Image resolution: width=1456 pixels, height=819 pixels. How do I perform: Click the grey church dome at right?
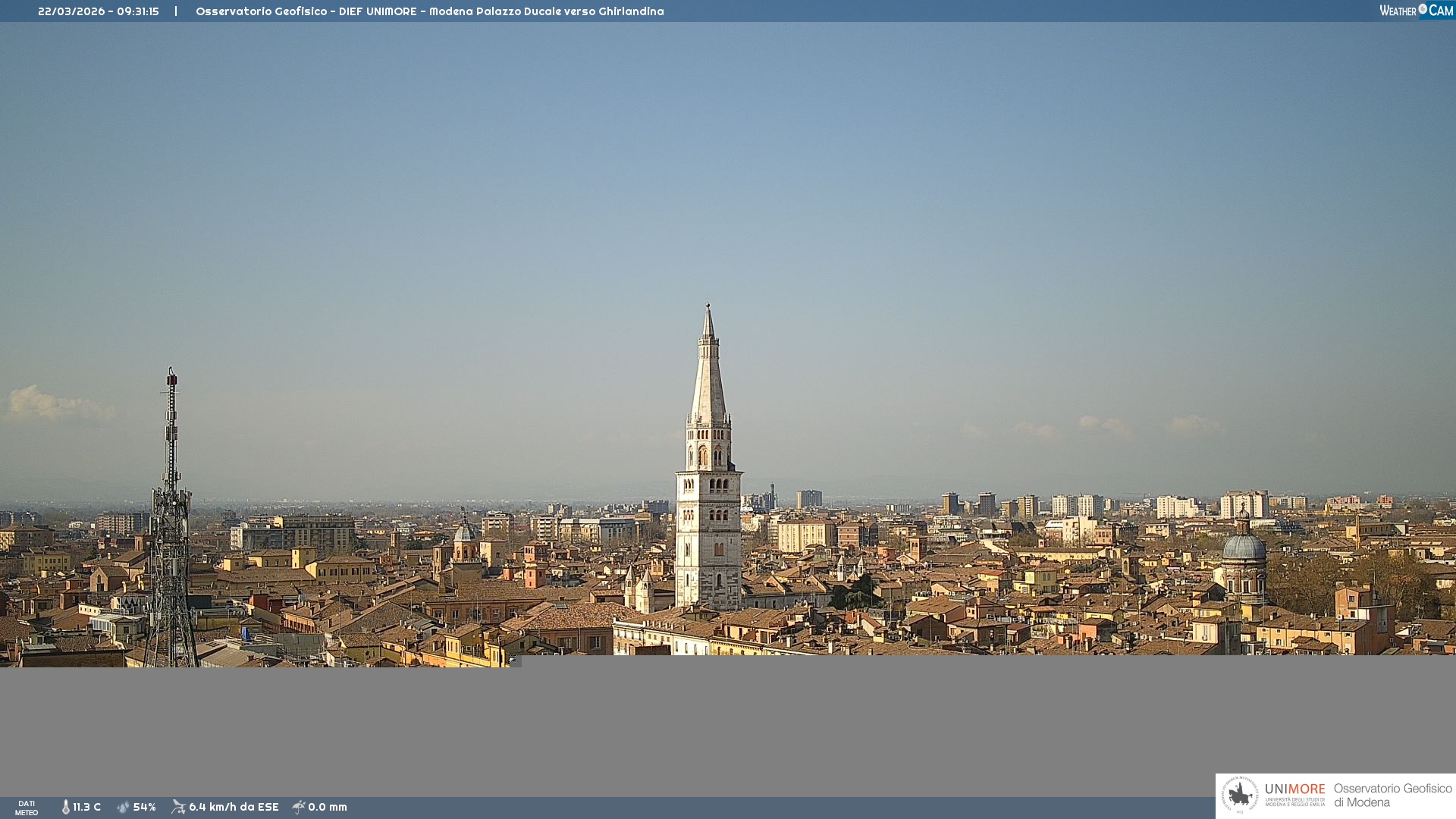[x=1244, y=546]
